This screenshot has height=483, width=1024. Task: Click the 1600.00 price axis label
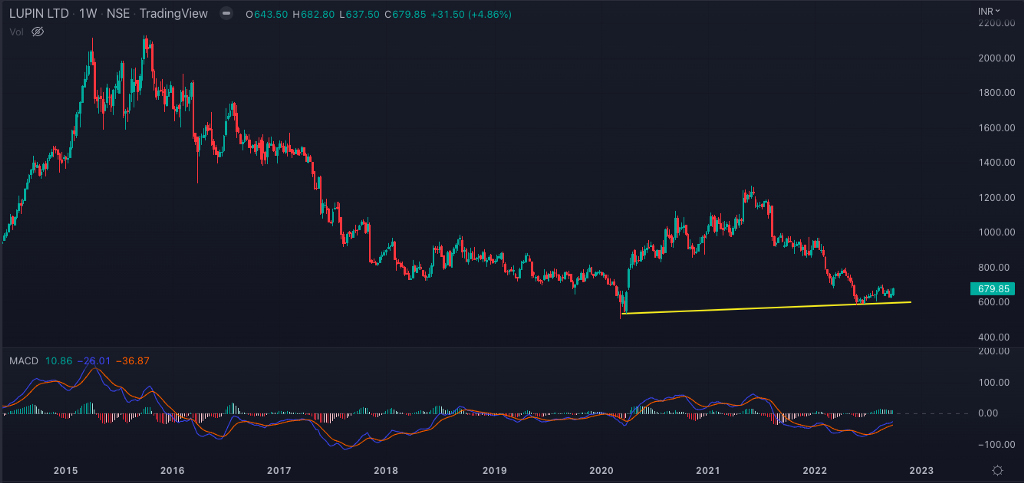click(x=996, y=128)
